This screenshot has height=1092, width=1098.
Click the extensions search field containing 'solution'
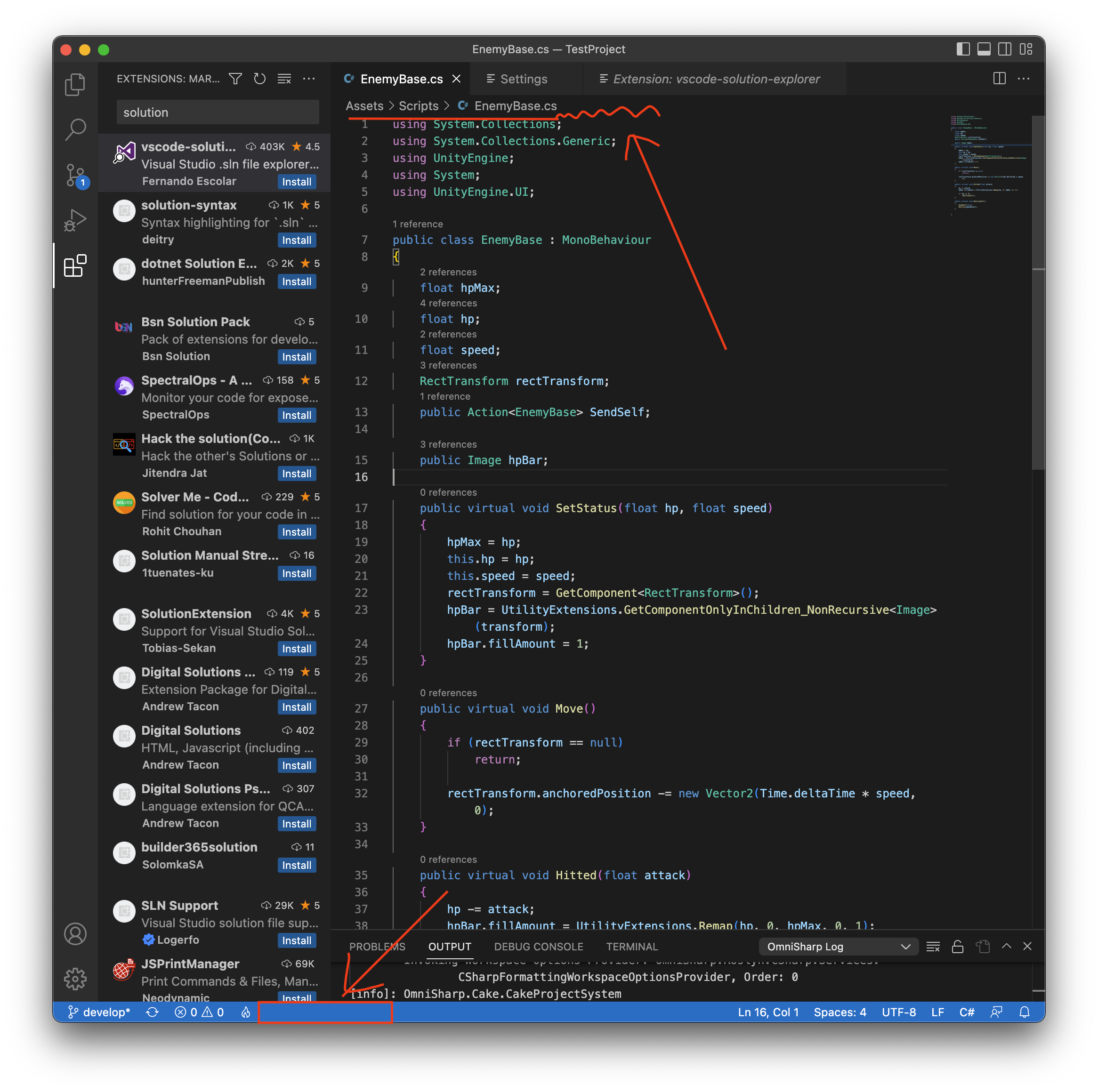[x=218, y=112]
